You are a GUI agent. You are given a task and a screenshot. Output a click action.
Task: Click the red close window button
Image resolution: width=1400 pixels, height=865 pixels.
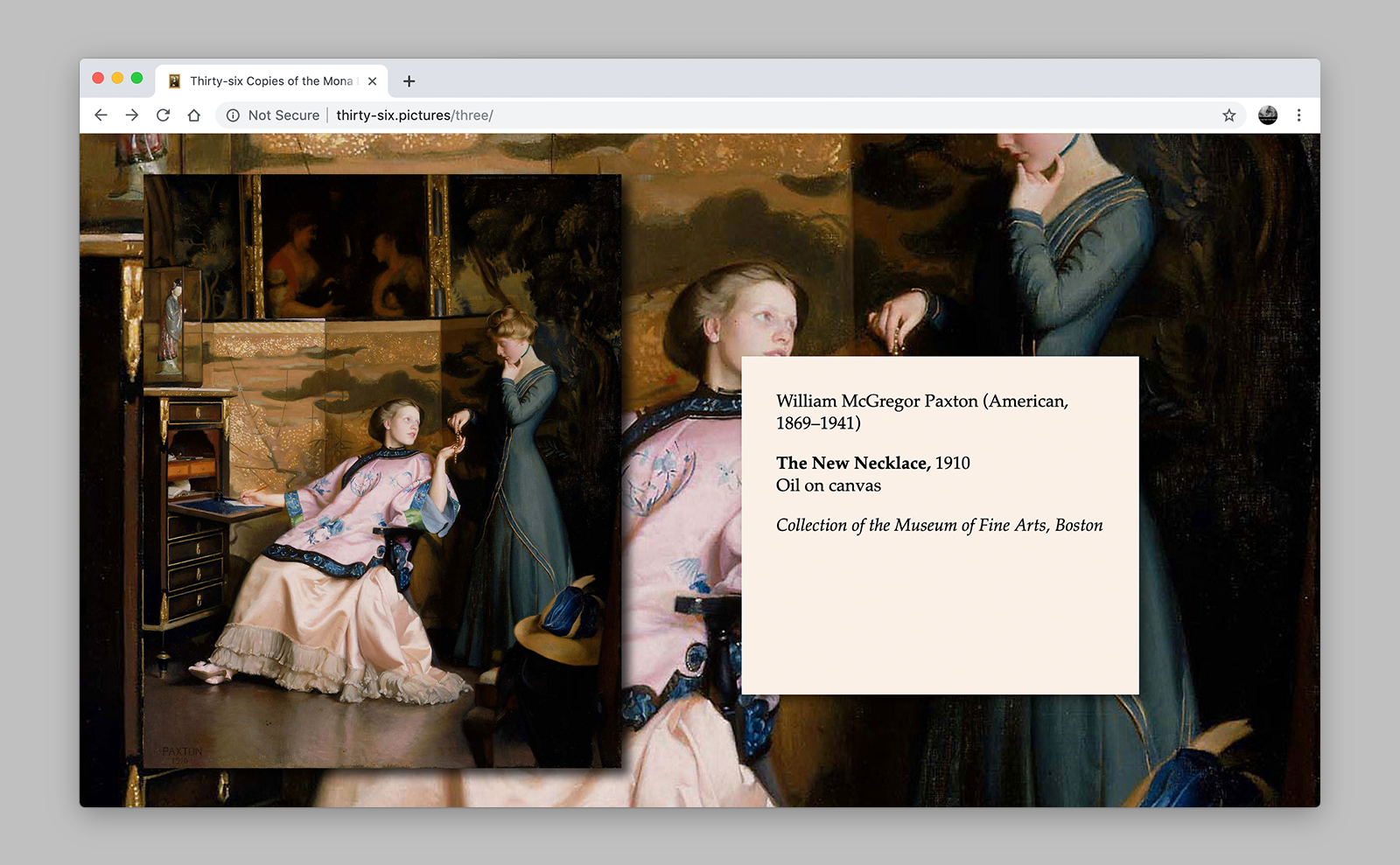(x=98, y=79)
